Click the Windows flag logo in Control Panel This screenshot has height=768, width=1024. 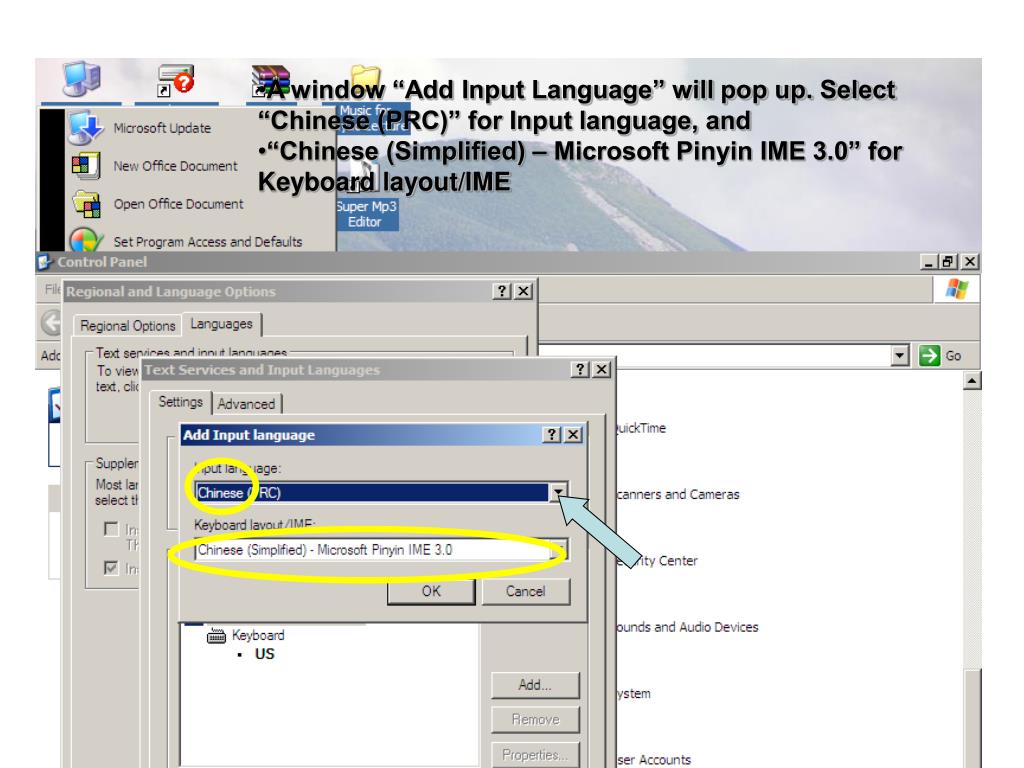click(x=957, y=289)
